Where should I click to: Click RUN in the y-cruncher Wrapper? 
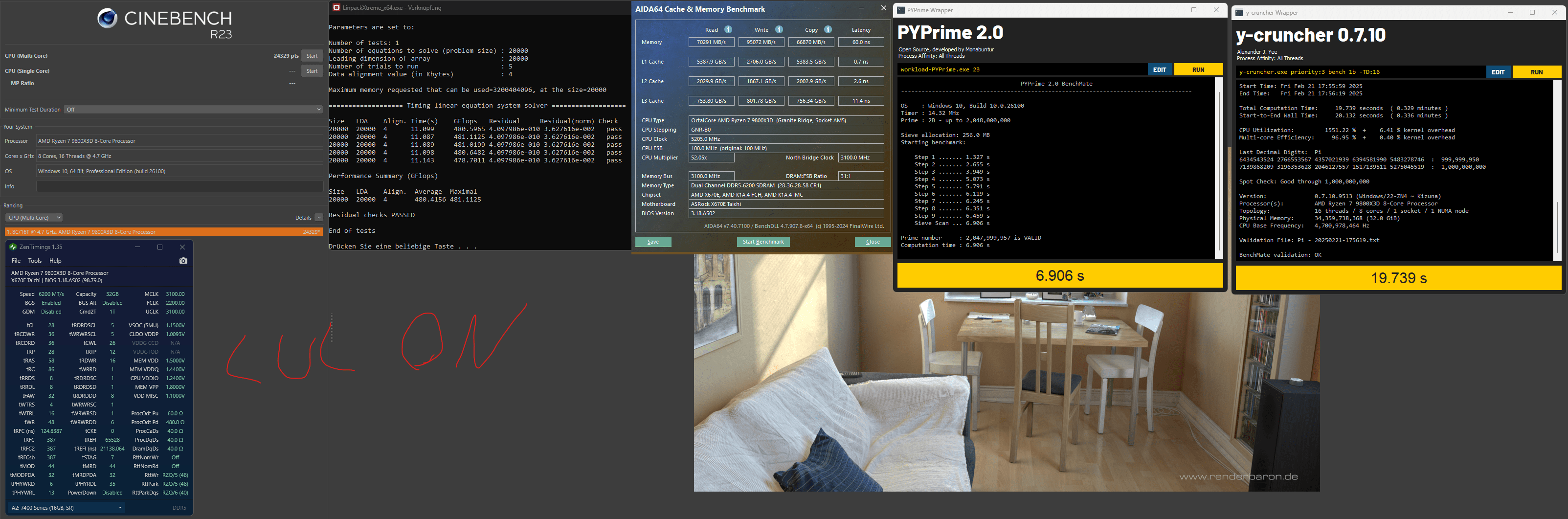click(1536, 72)
